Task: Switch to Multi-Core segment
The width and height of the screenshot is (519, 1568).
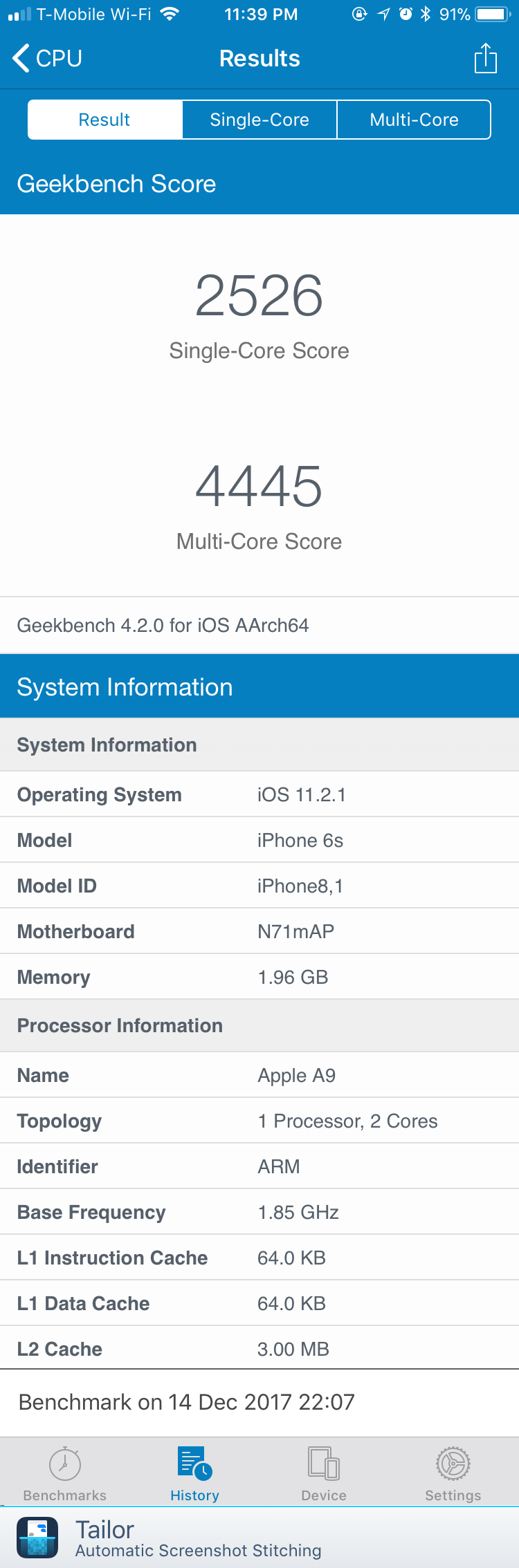Action: (x=414, y=120)
